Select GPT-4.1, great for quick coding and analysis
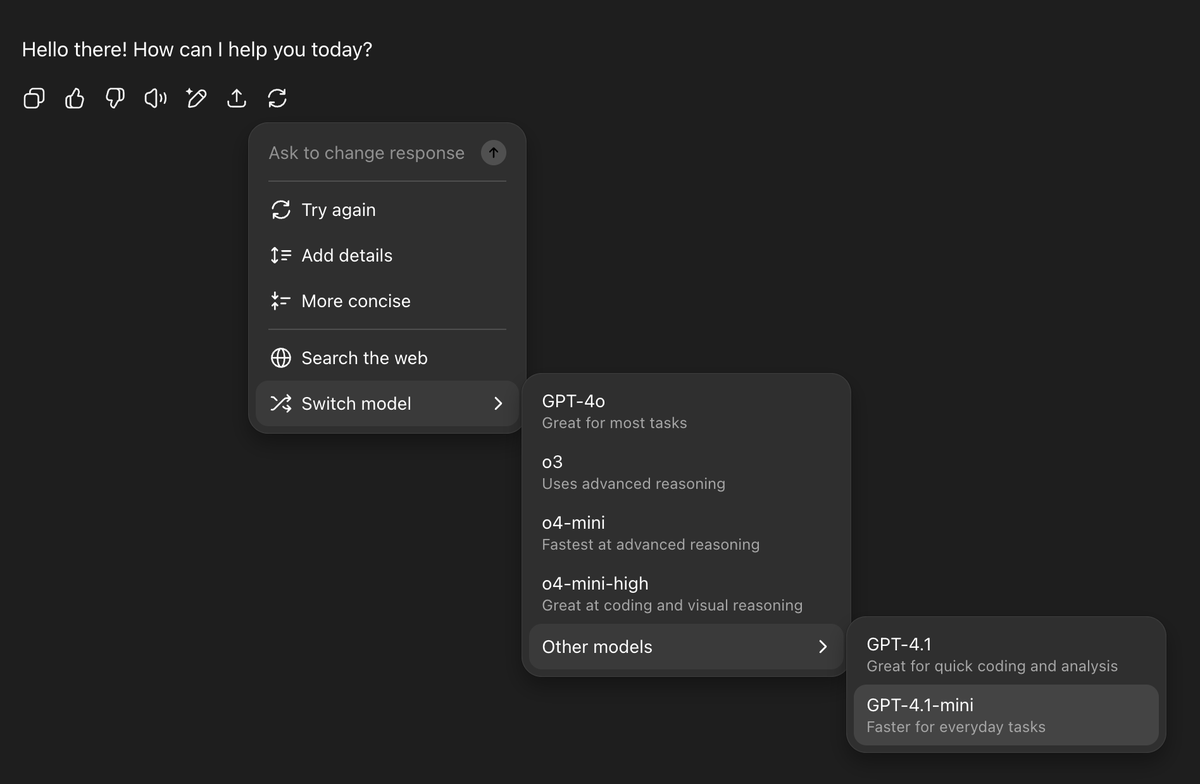The height and width of the screenshot is (784, 1200). pos(1006,654)
